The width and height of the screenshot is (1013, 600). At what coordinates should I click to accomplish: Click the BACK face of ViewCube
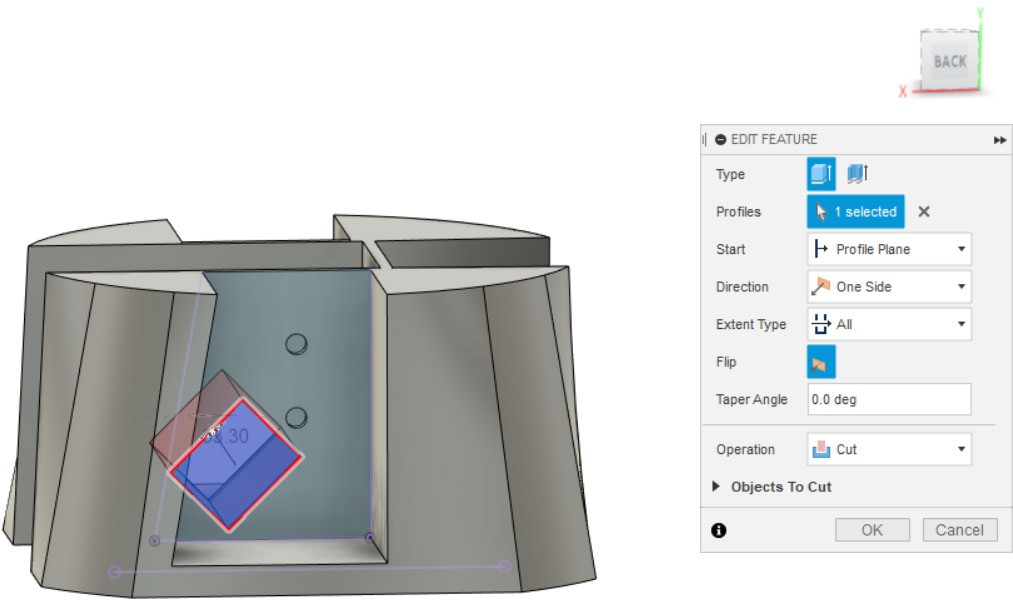(949, 62)
